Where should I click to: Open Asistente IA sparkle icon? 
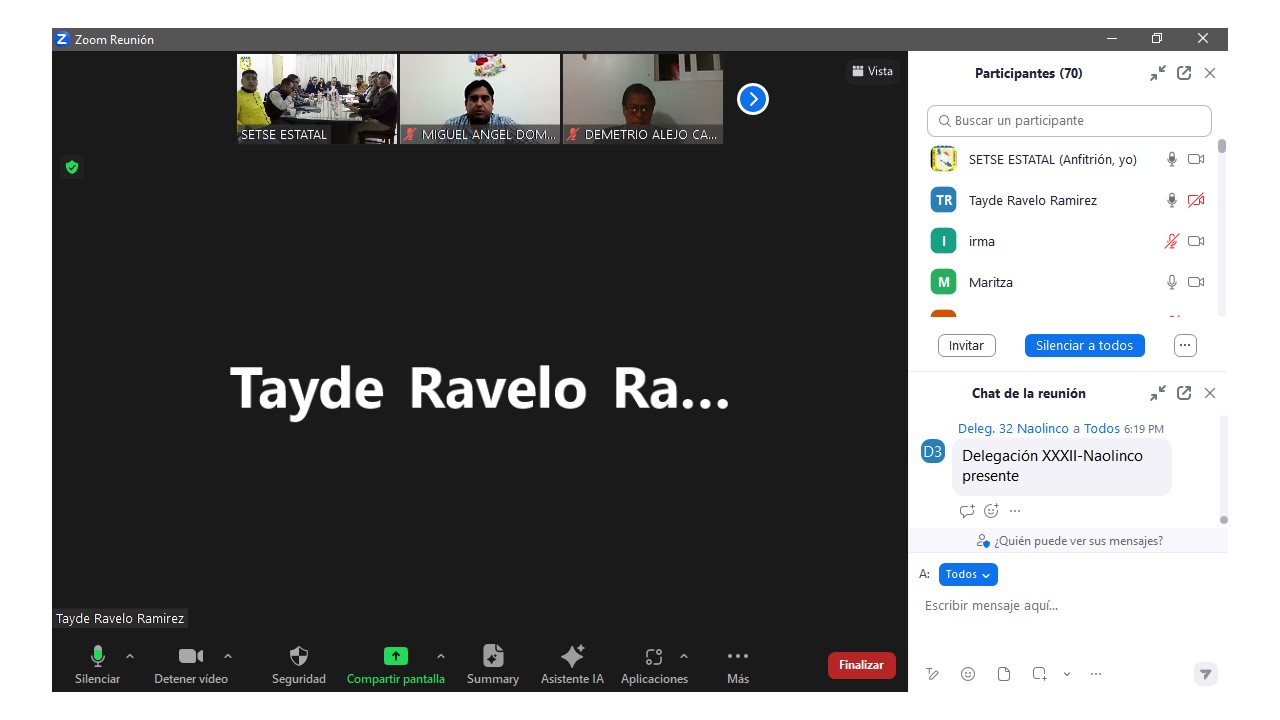tap(572, 657)
